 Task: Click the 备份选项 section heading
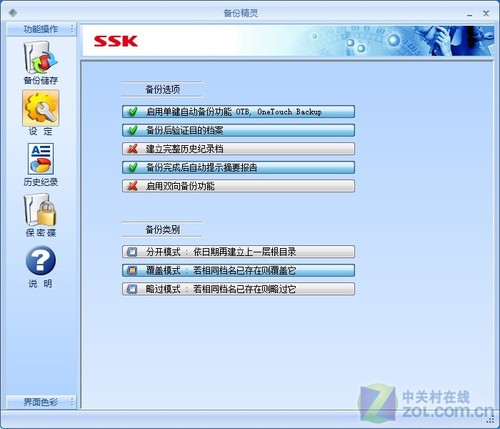163,89
